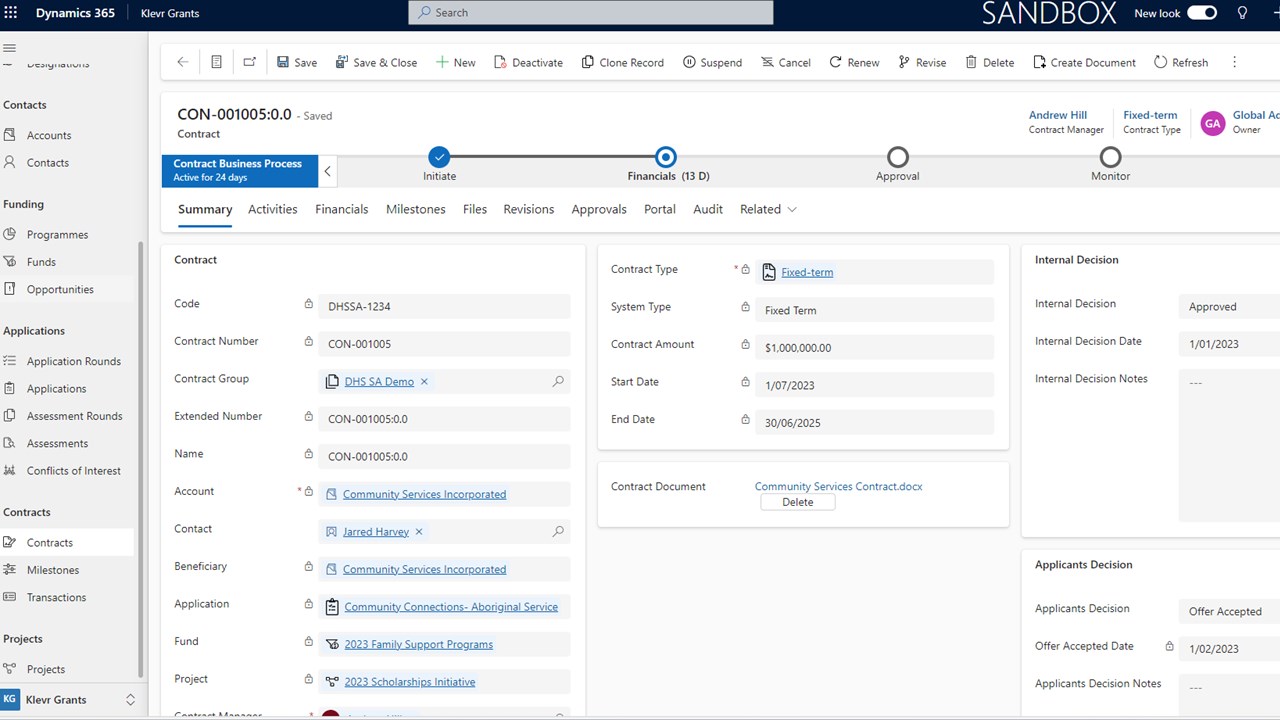Search the Contract Group lookup

point(558,382)
